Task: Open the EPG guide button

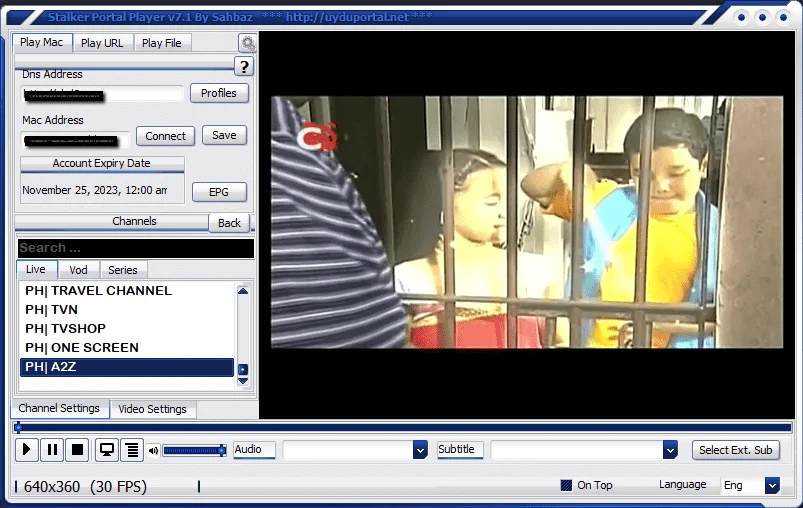Action: 219,192
